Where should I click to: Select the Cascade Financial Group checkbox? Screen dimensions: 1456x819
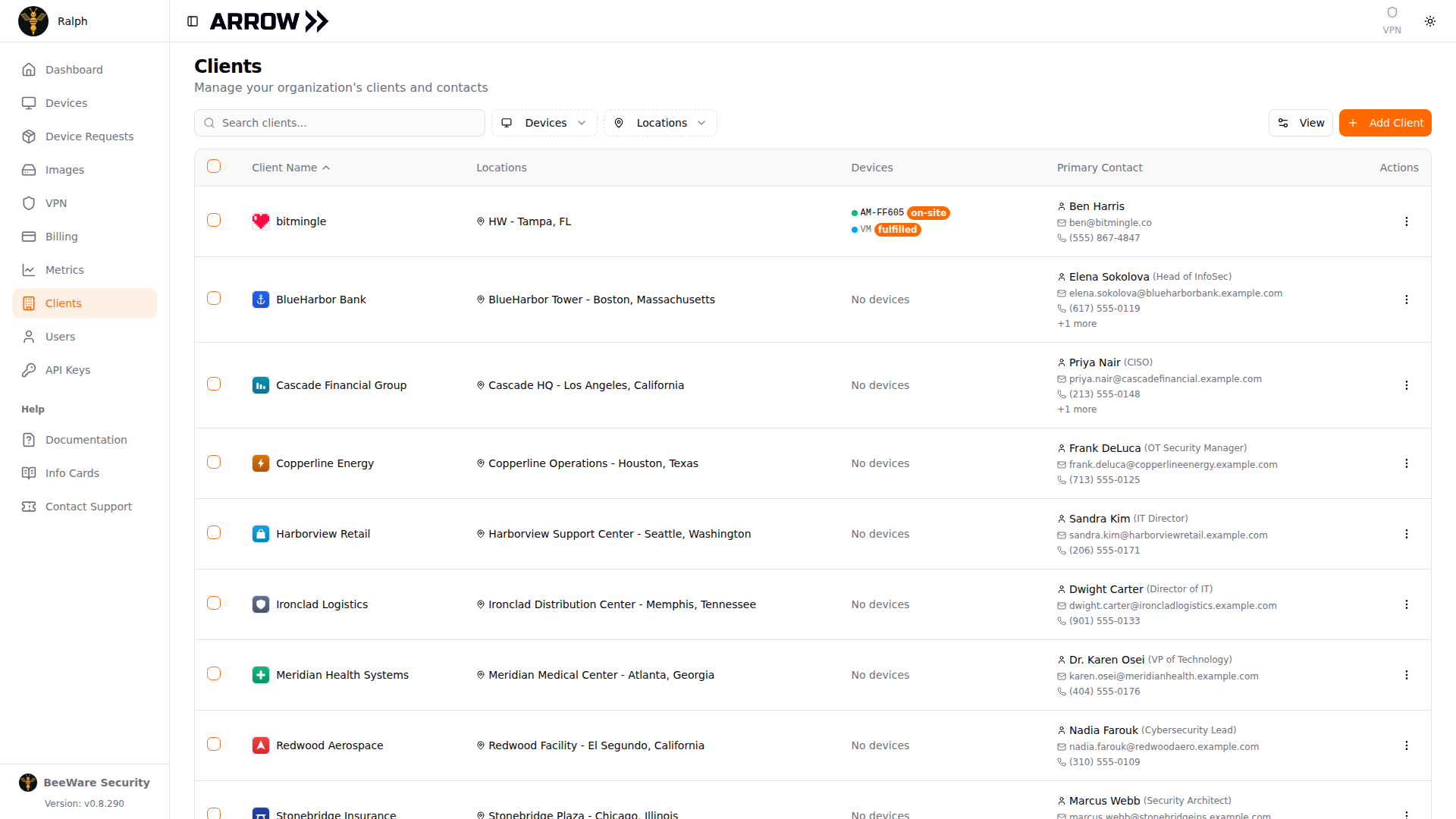click(214, 384)
